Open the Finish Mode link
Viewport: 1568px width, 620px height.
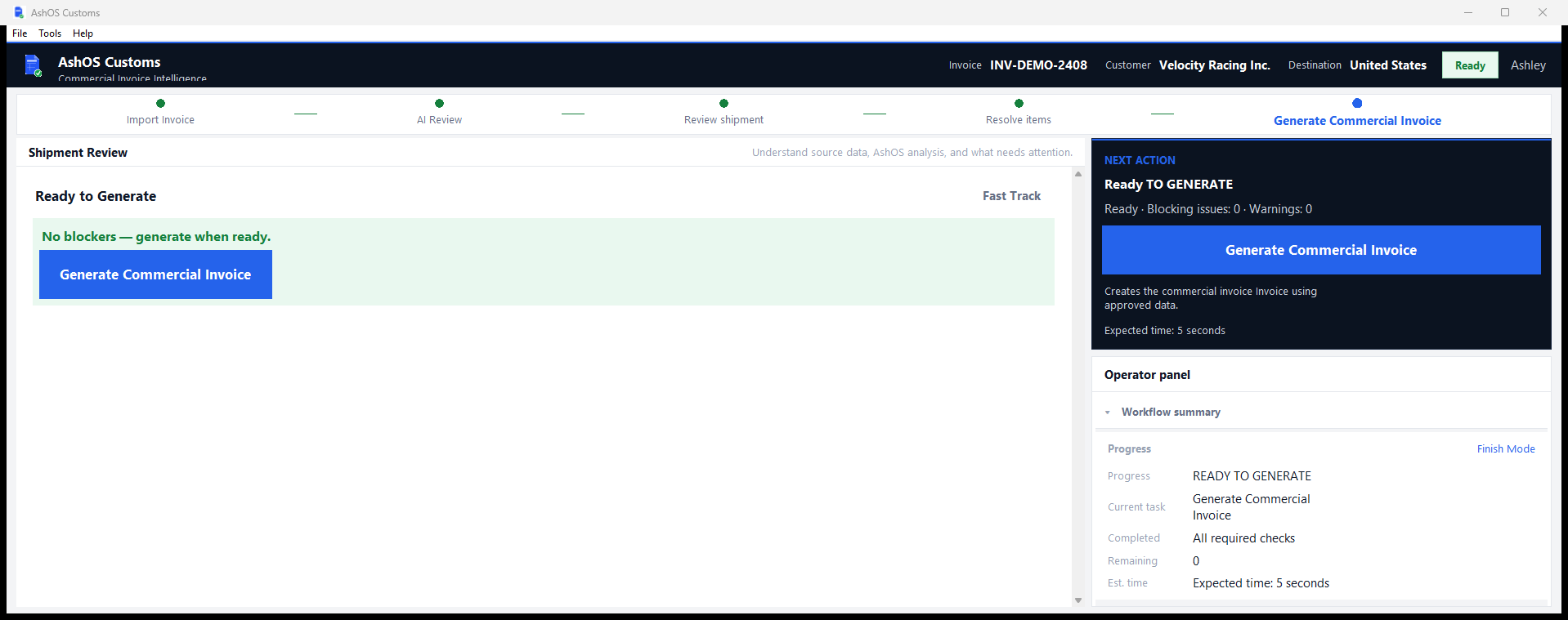coord(1506,448)
